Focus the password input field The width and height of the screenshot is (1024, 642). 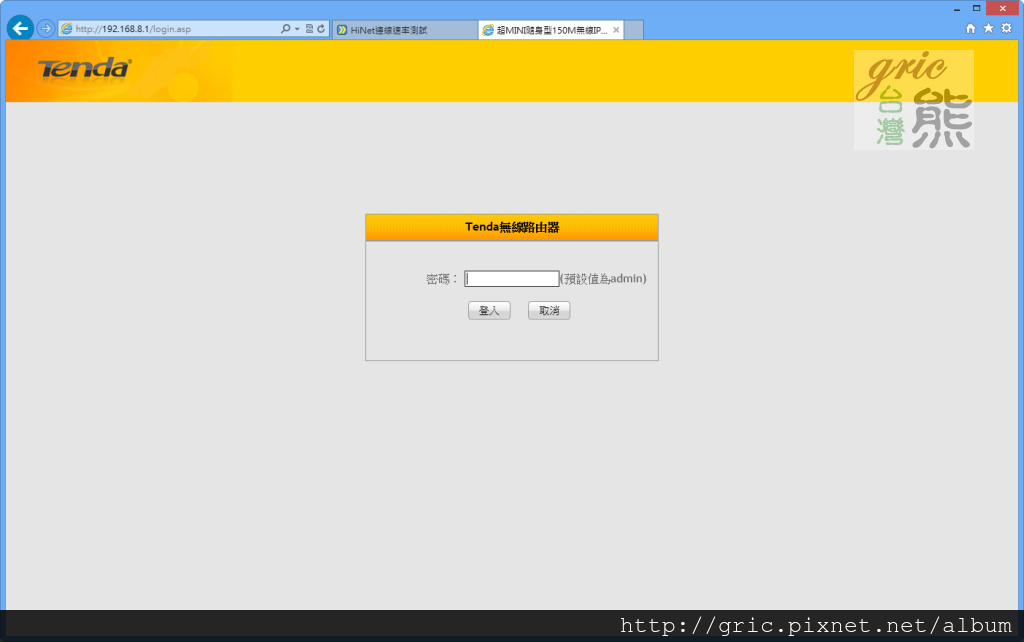511,279
